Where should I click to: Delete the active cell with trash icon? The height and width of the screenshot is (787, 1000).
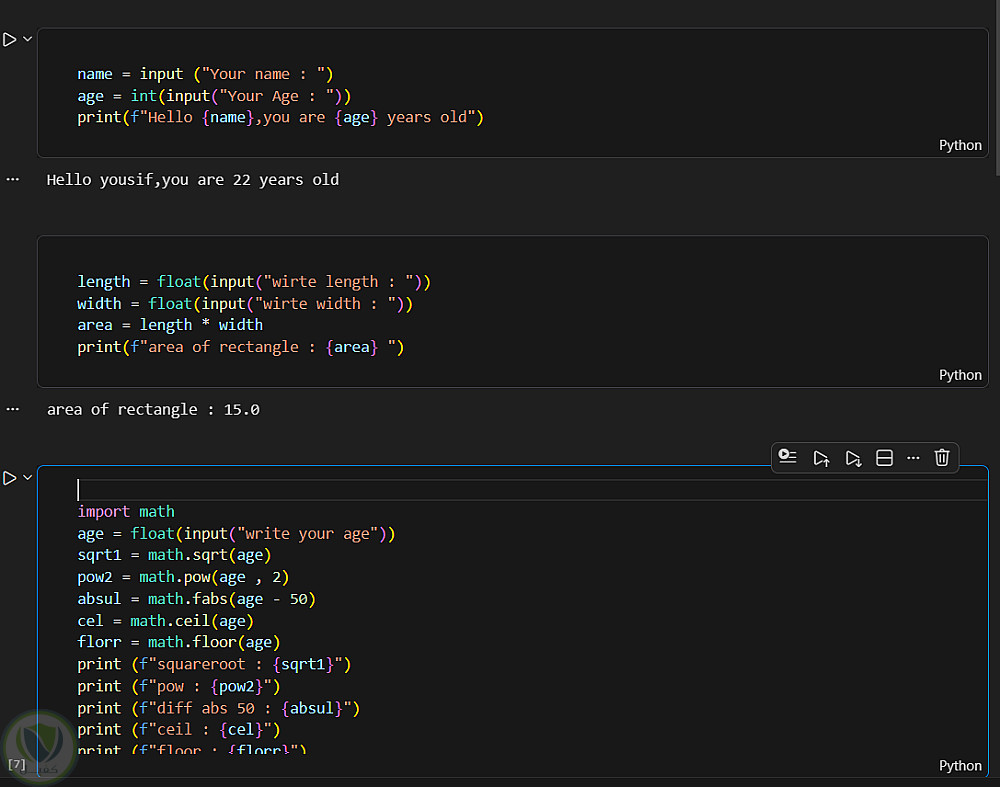click(x=942, y=458)
